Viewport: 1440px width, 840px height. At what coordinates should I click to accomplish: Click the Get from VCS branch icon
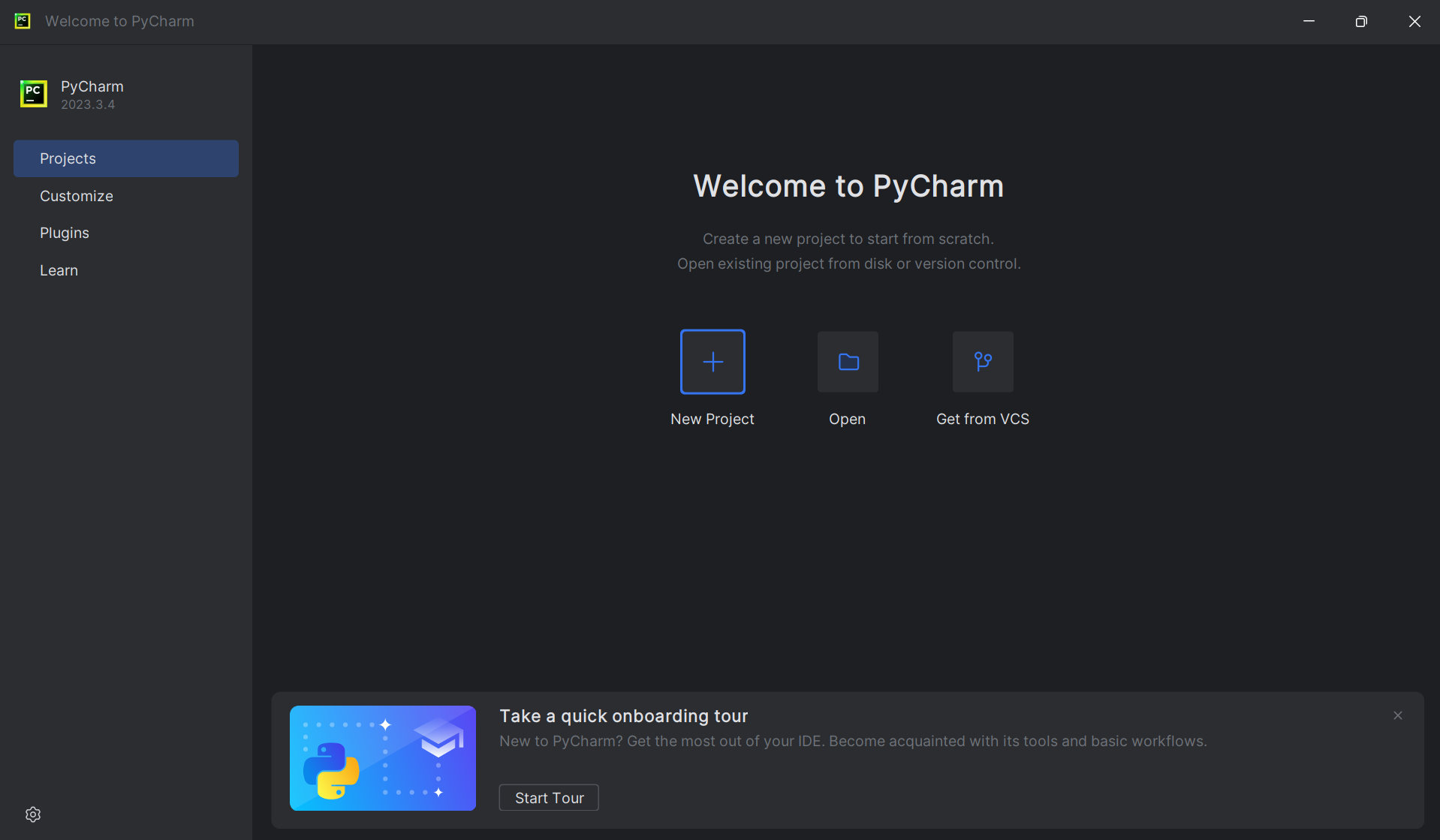click(982, 362)
